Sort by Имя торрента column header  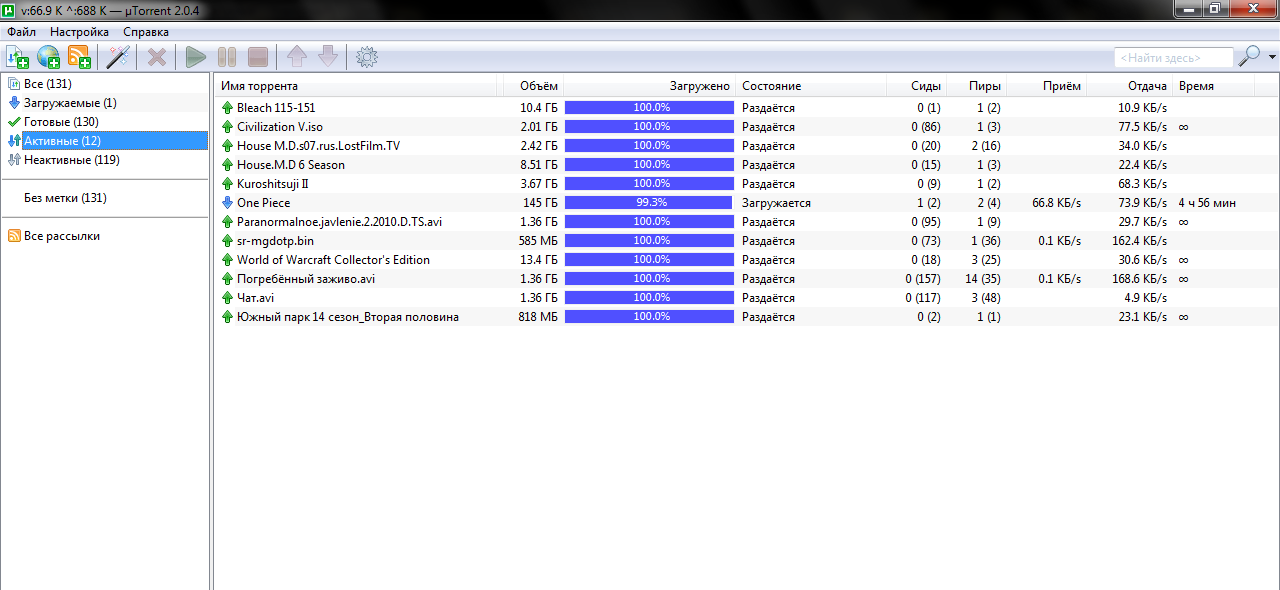click(x=357, y=86)
